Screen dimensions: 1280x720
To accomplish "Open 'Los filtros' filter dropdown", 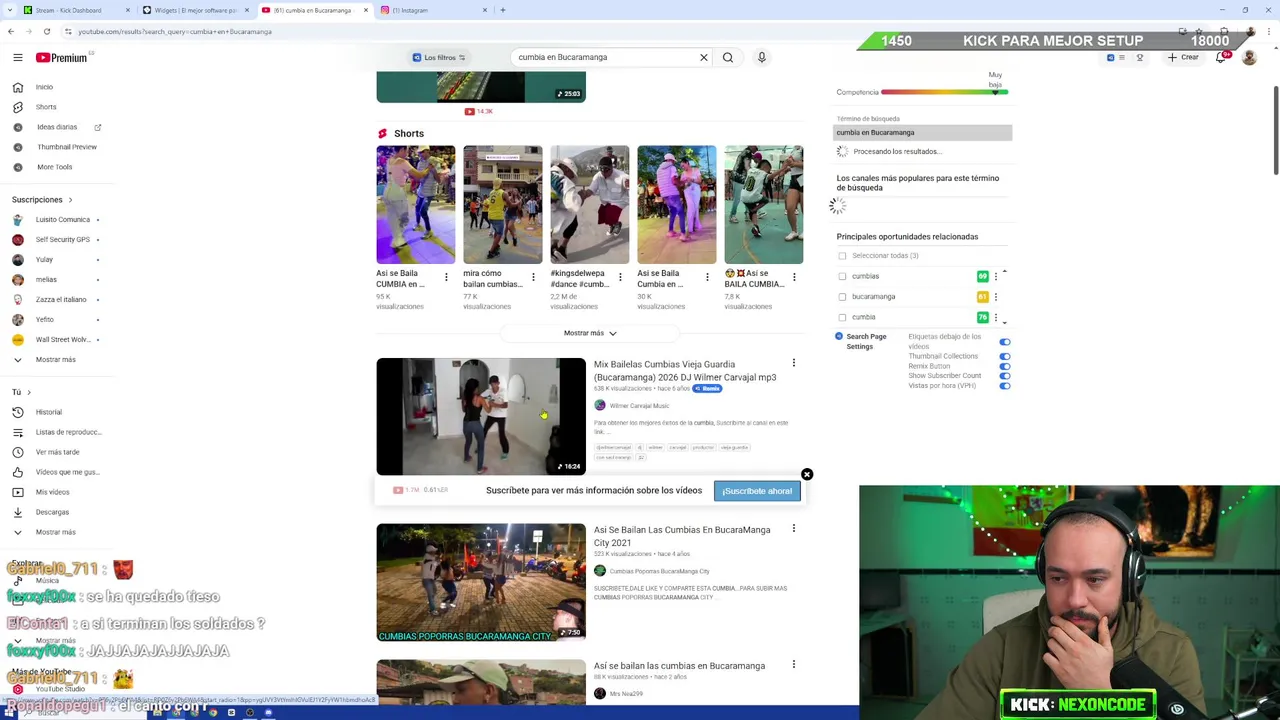I will (439, 57).
